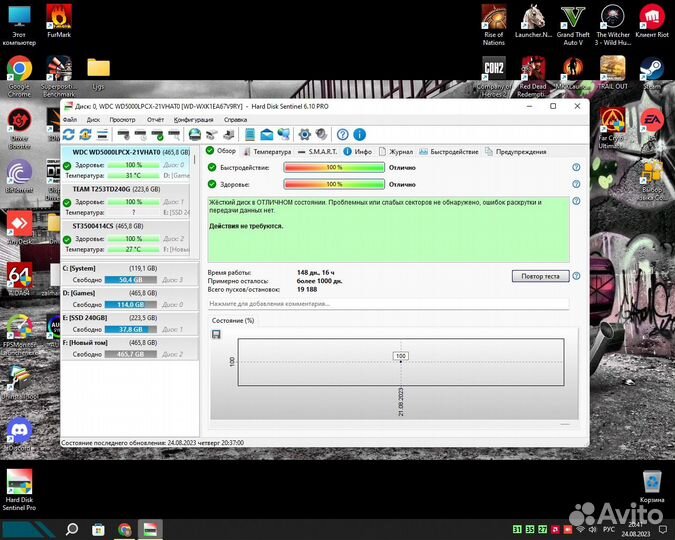Open the Discord desktop icon

pyautogui.click(x=19, y=434)
